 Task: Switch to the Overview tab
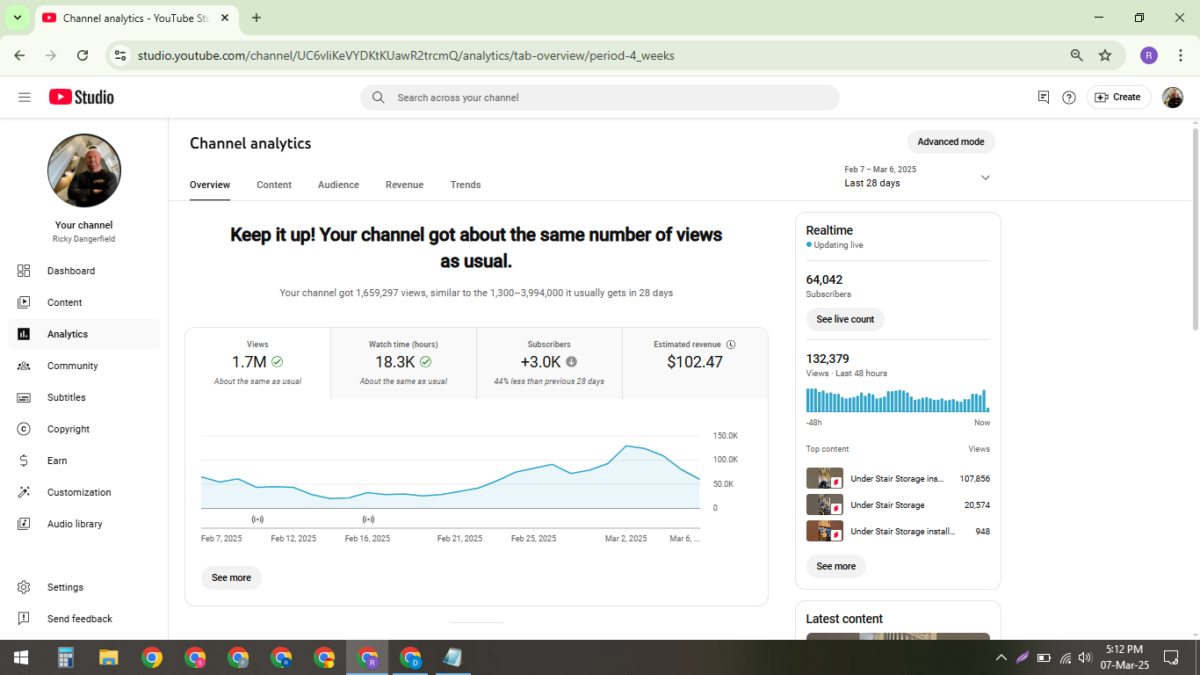point(210,185)
